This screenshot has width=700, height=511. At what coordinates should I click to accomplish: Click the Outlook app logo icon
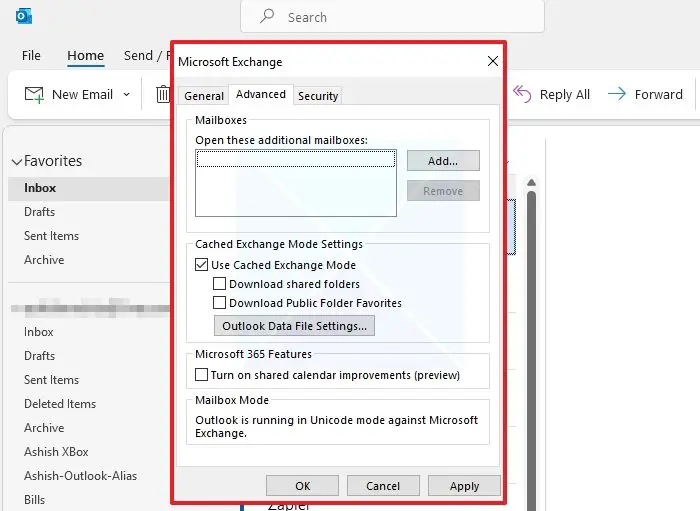(x=23, y=17)
